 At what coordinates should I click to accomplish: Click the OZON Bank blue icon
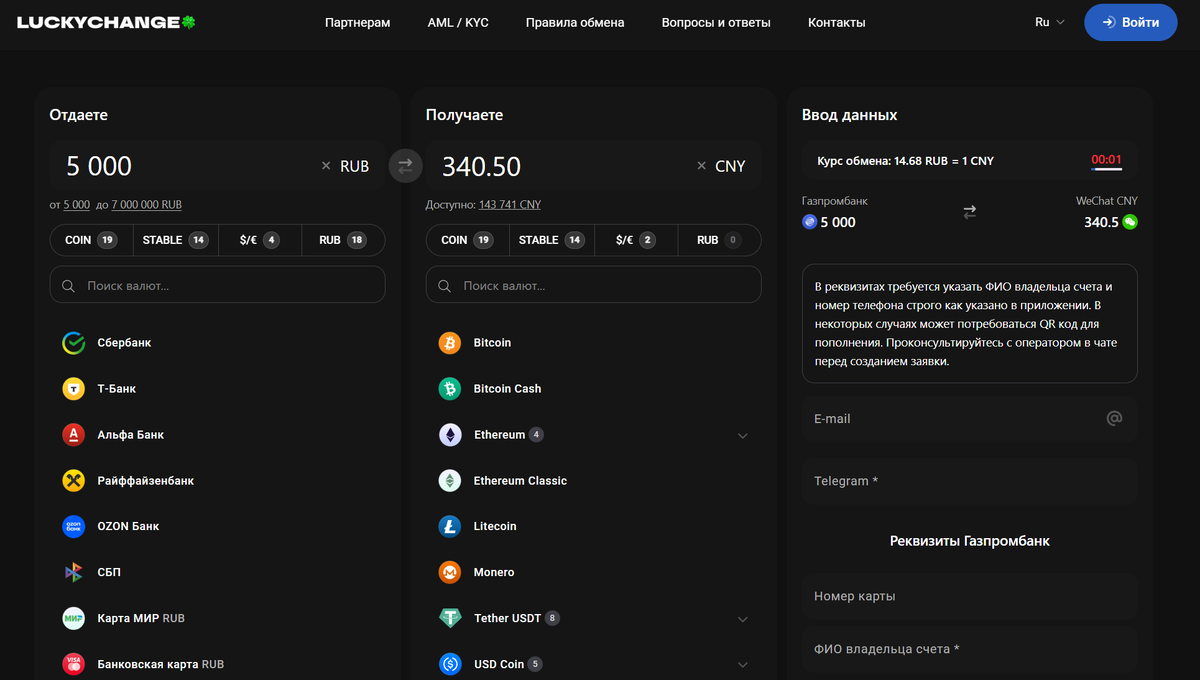click(x=74, y=526)
